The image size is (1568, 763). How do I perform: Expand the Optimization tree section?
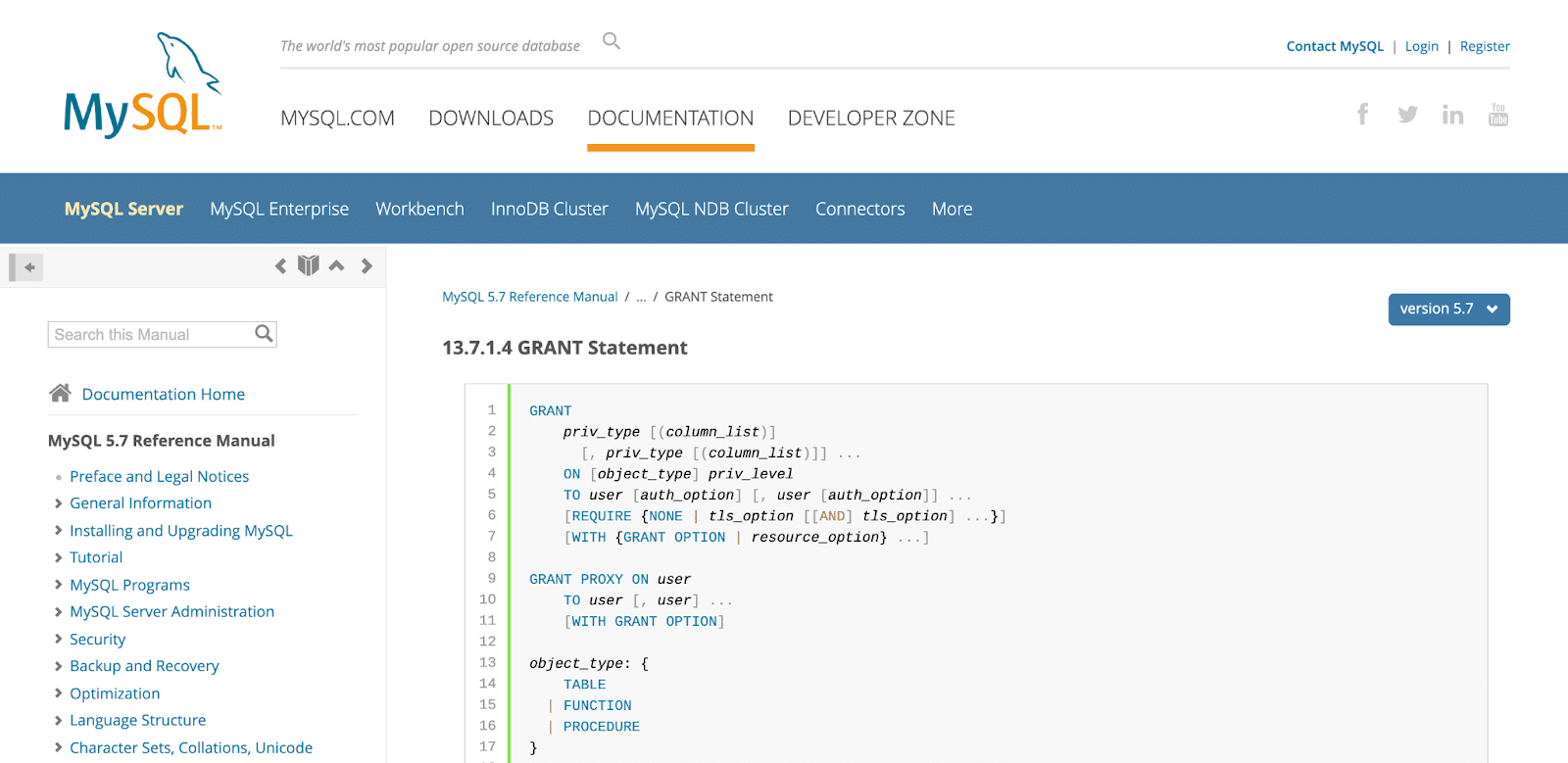[59, 693]
